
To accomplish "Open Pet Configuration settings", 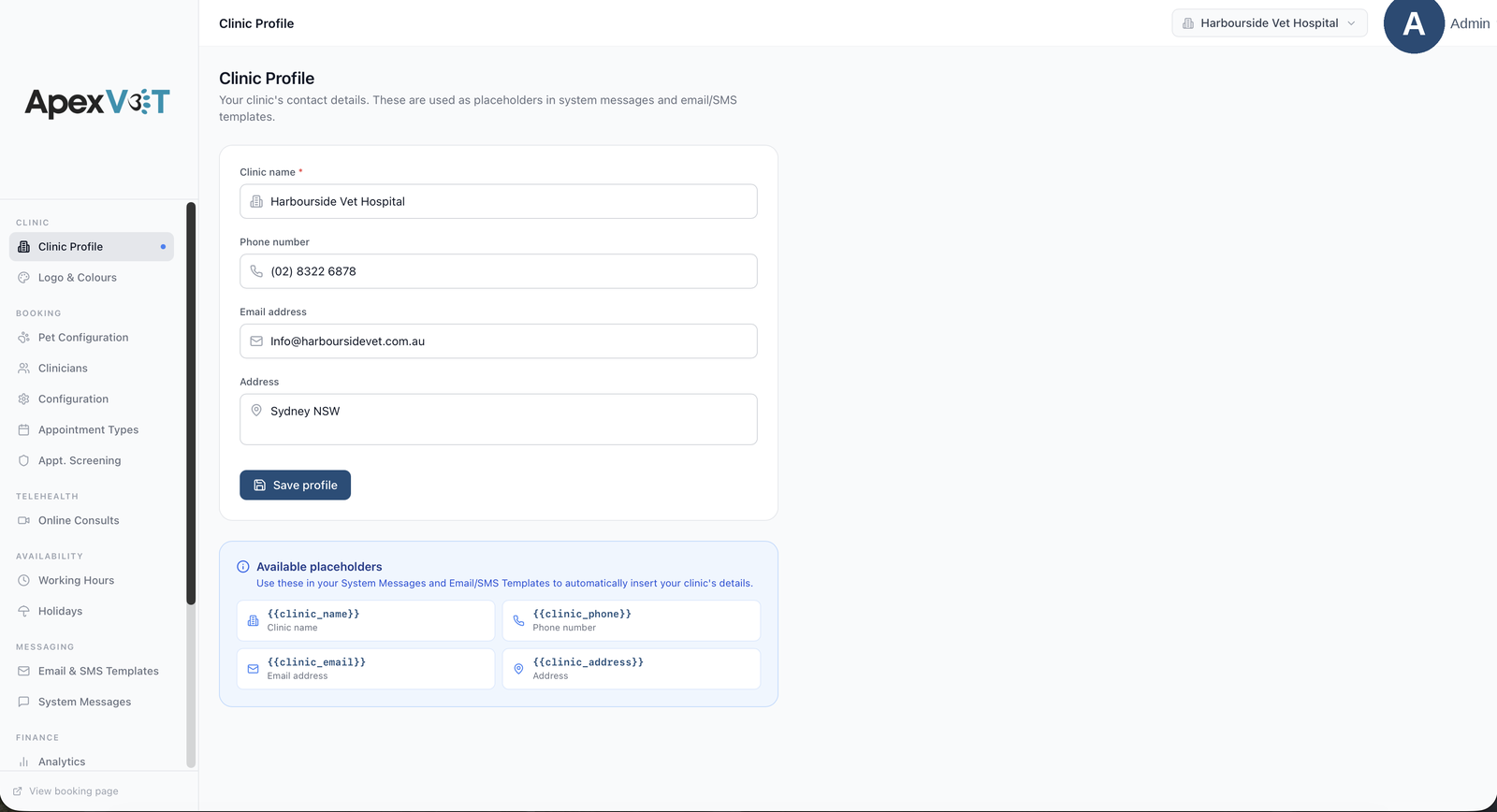I will click(x=92, y=338).
